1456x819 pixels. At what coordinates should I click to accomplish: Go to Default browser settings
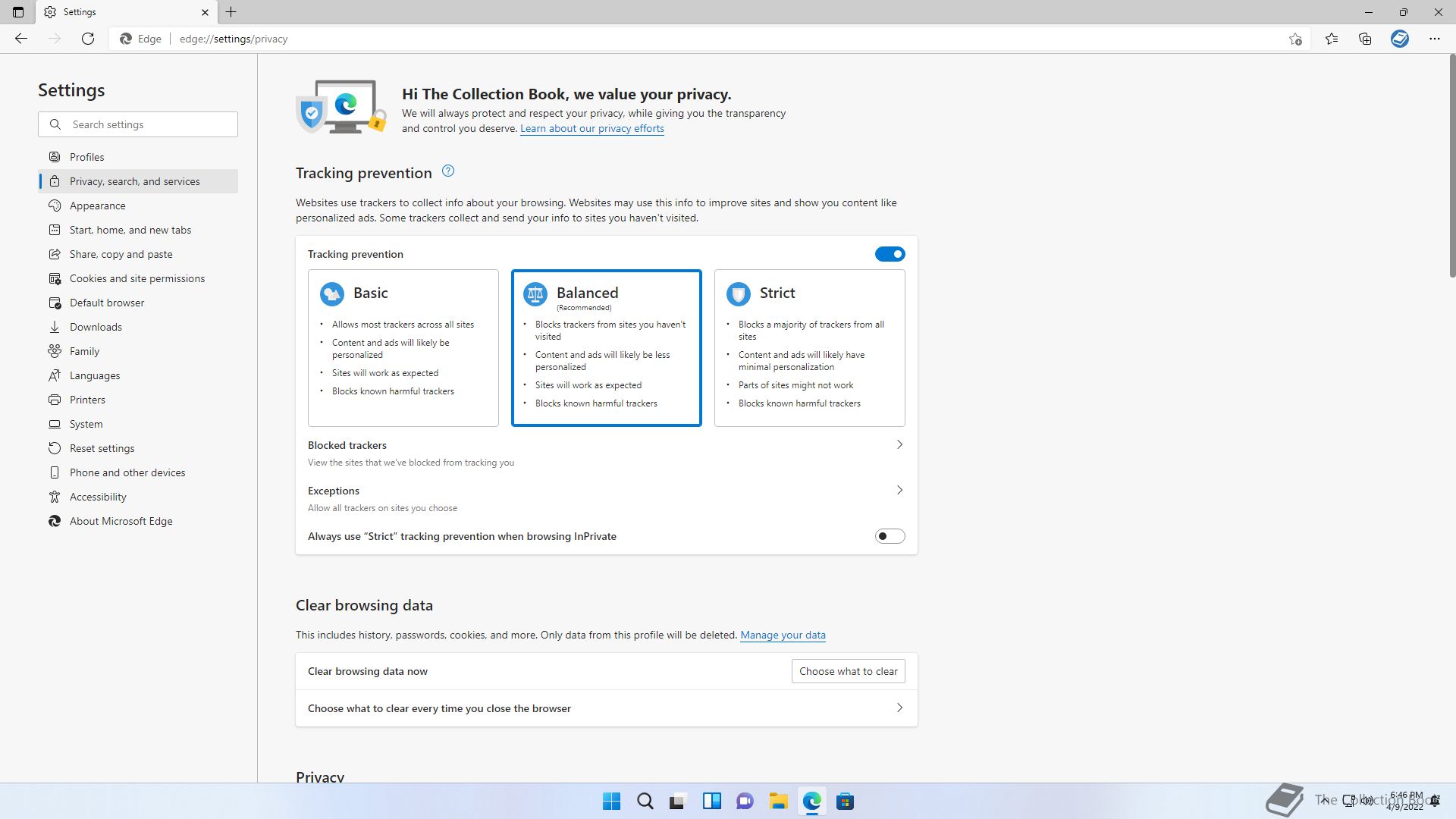(138, 303)
